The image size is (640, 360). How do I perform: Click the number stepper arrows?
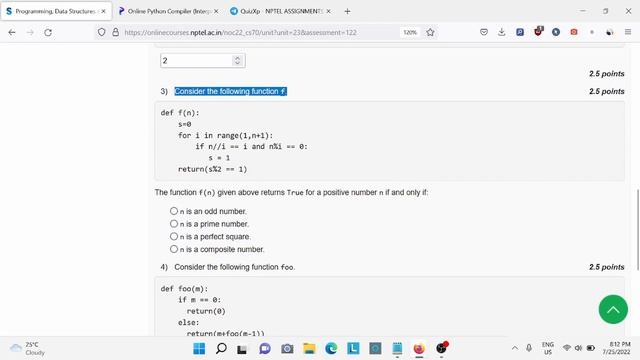pos(237,60)
